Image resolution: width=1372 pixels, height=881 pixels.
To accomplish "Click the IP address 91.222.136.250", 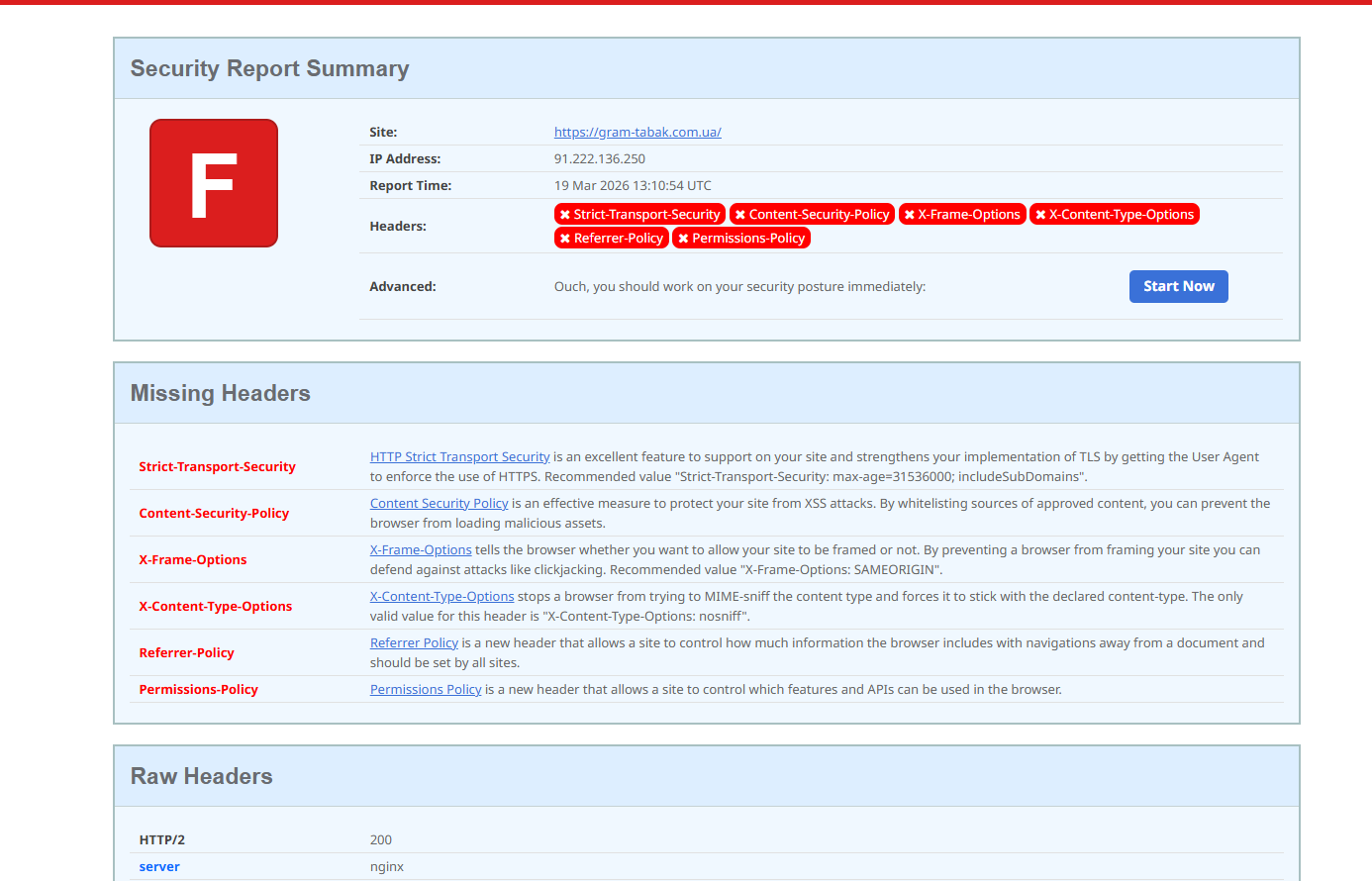I will tap(600, 158).
